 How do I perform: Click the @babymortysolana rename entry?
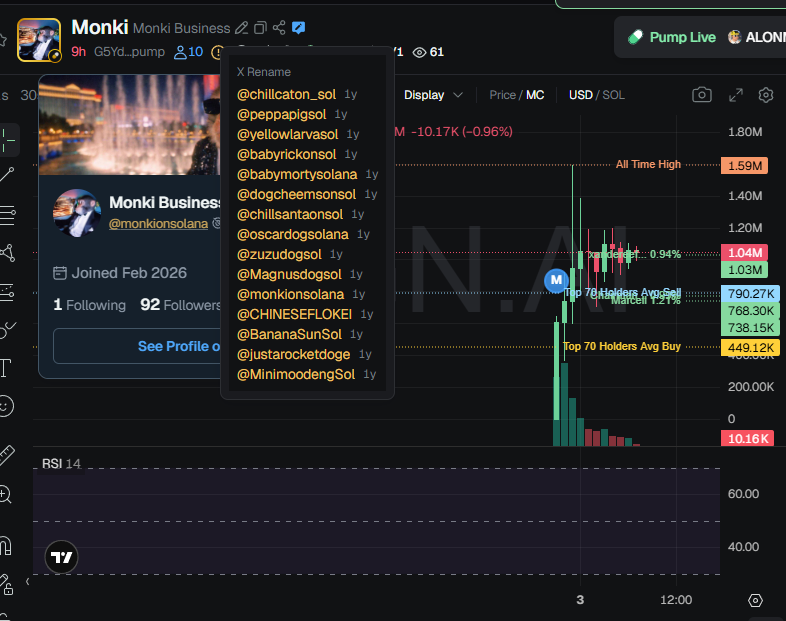pyautogui.click(x=297, y=174)
